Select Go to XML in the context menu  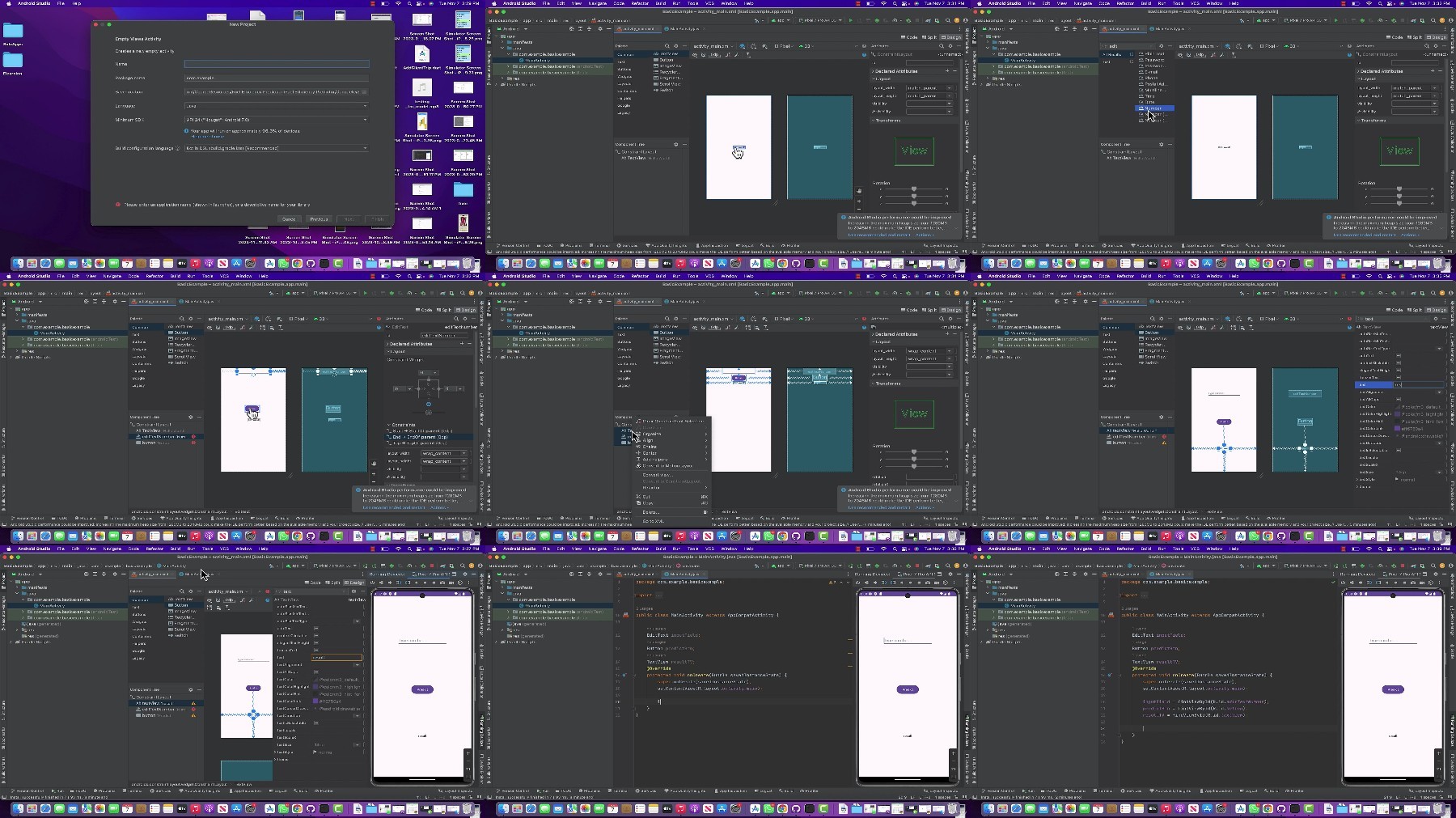click(671, 521)
